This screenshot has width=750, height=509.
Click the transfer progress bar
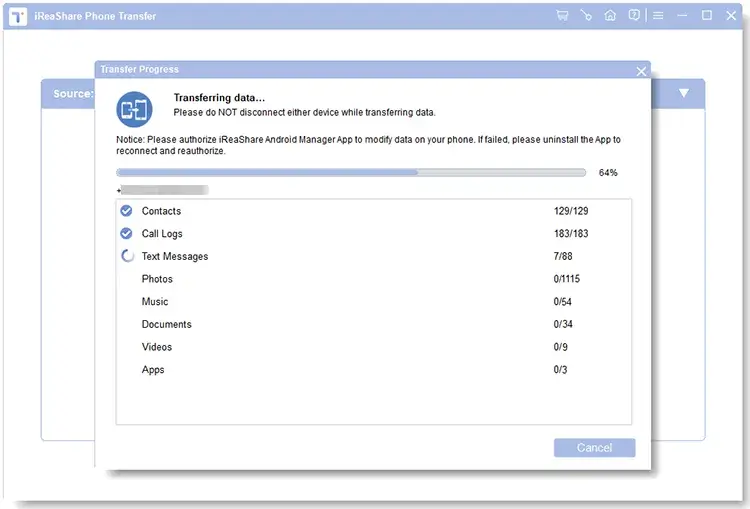point(351,172)
